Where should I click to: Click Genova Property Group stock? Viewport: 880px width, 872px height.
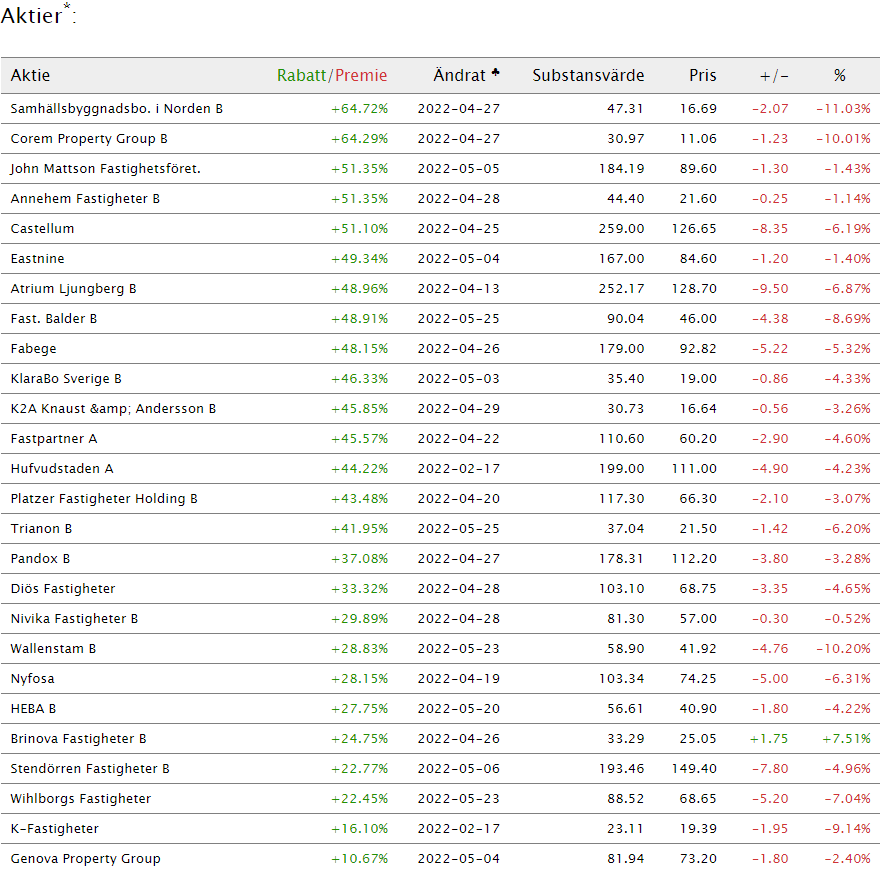tap(86, 859)
